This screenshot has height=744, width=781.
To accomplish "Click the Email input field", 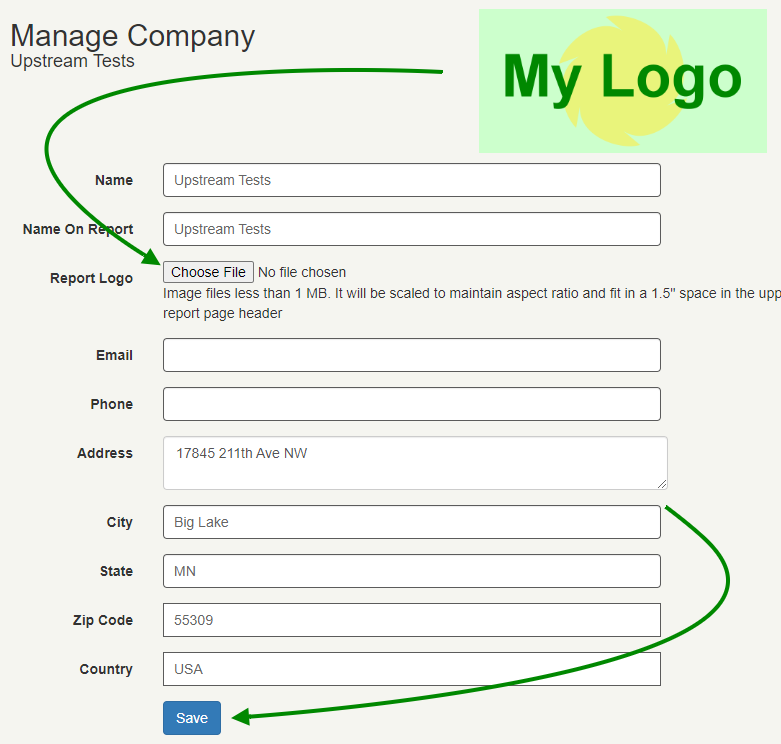I will click(x=411, y=355).
